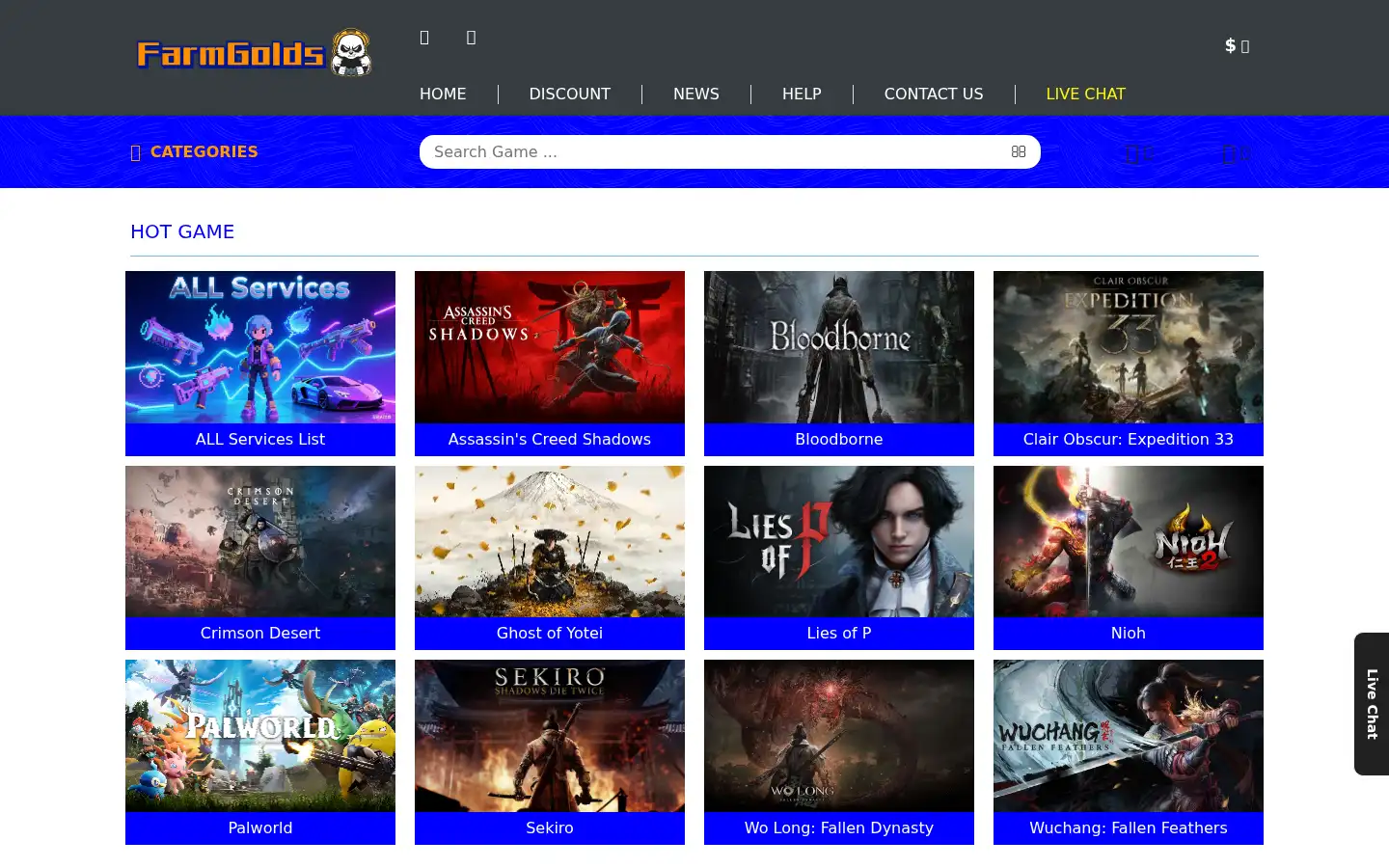This screenshot has width=1389, height=868.
Task: Open Assassin's Creed Shadows cover image
Action: [550, 347]
